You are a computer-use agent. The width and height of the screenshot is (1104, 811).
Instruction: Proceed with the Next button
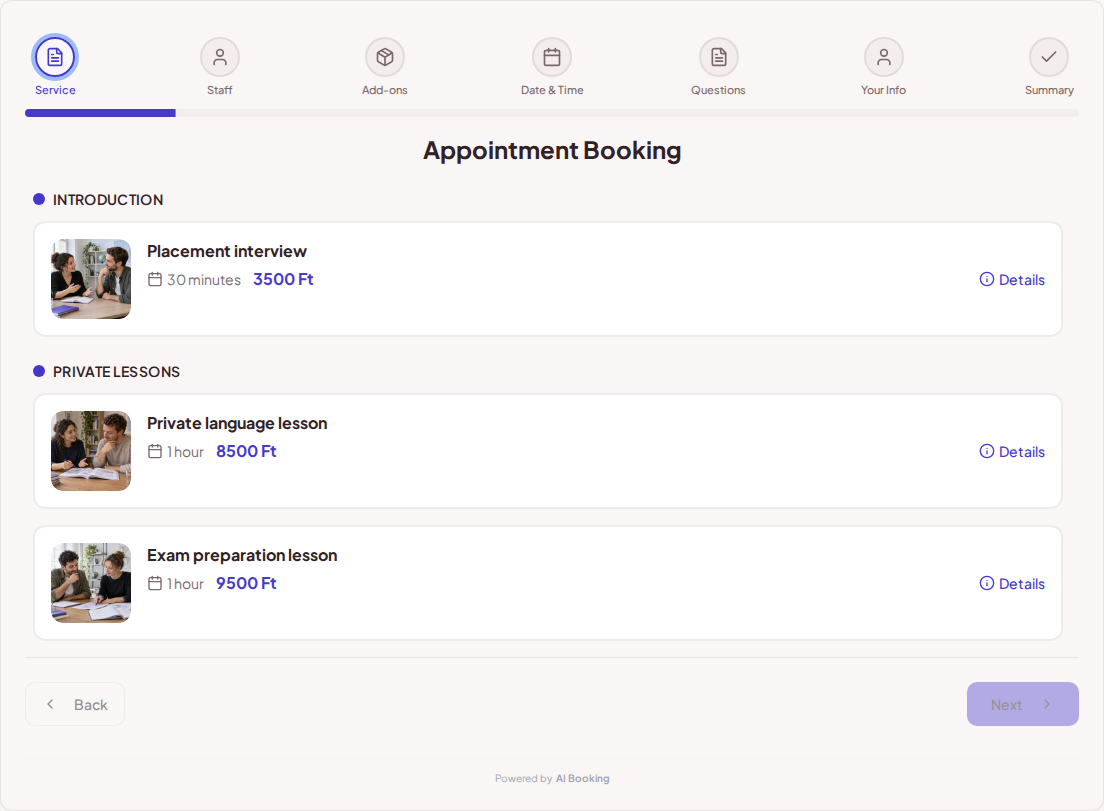click(1022, 704)
